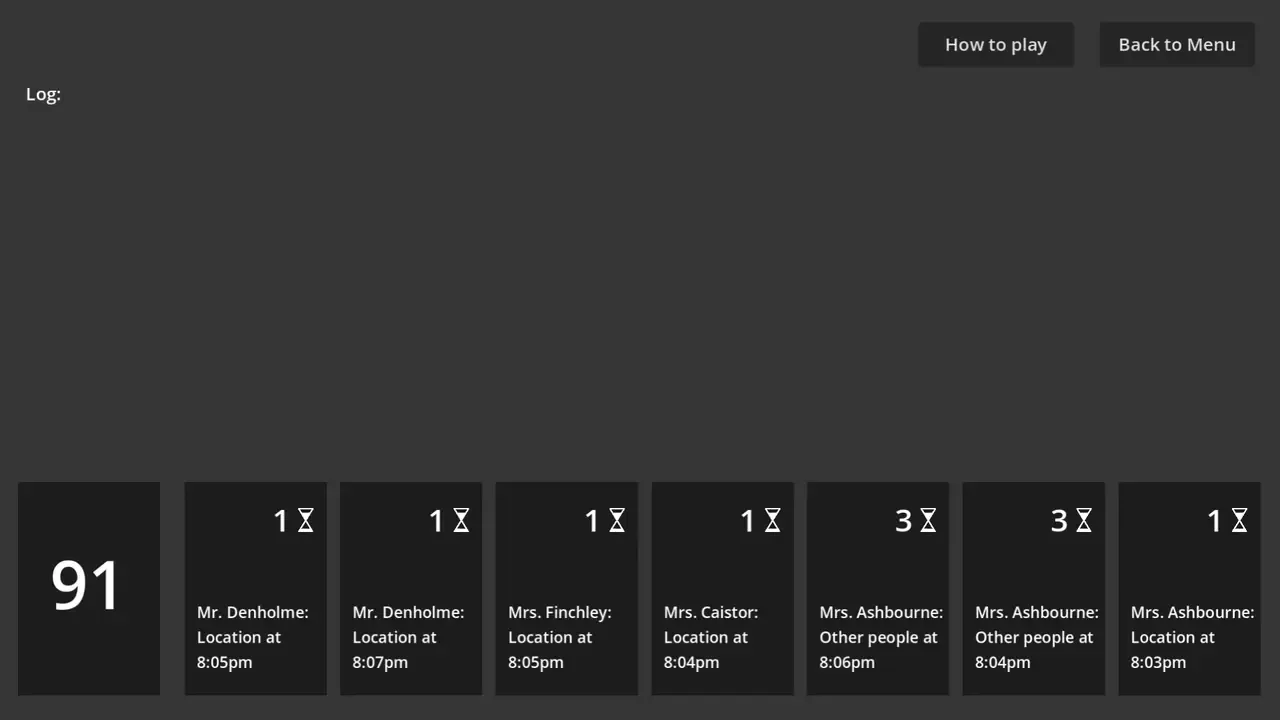The image size is (1280, 720).
Task: Select Mr. Denholme location at 8:07pm card
Action: tap(411, 588)
